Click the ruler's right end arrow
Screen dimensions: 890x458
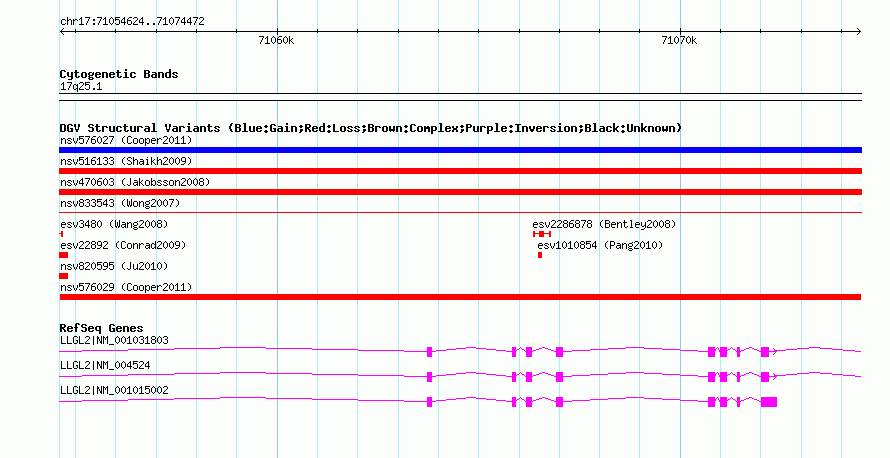coord(859,32)
